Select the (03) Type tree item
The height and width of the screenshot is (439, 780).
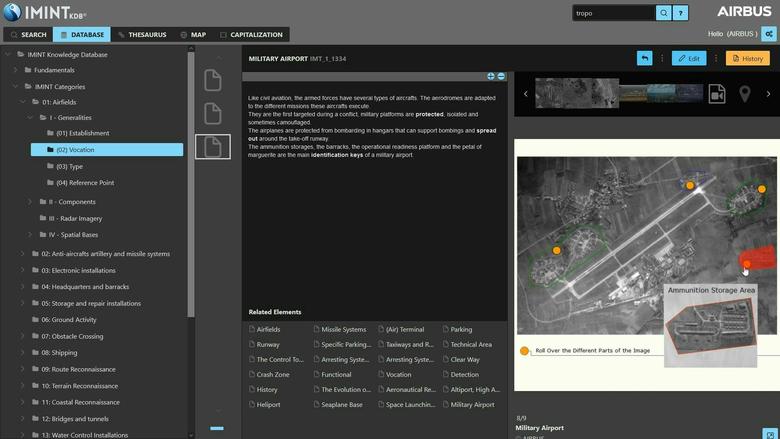click(65, 166)
